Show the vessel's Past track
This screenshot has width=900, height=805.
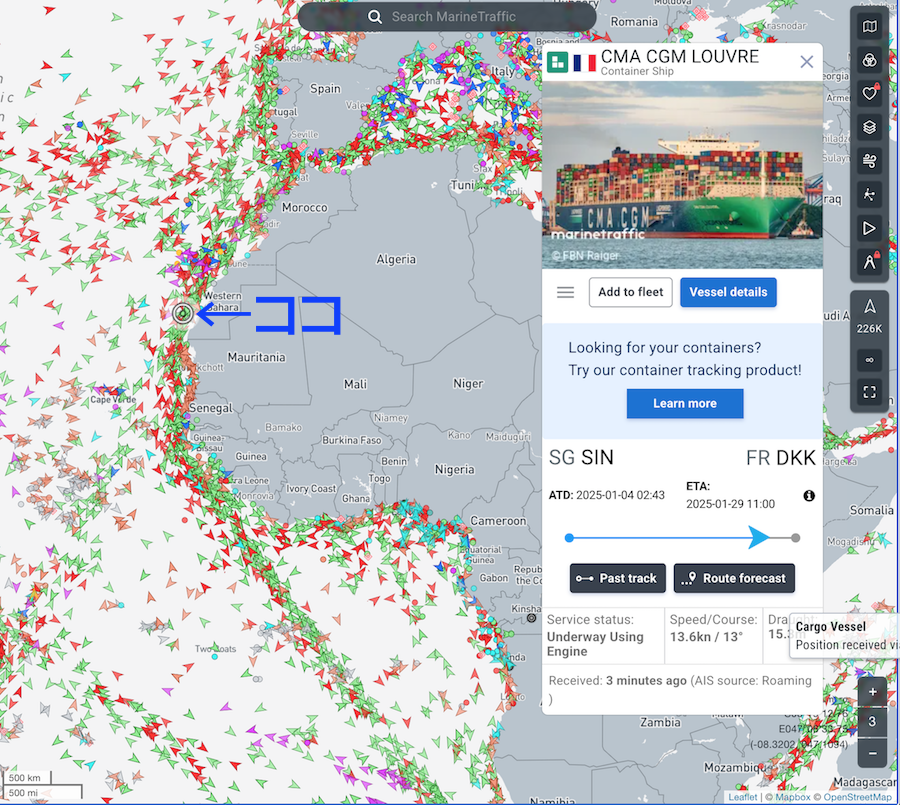pos(618,578)
